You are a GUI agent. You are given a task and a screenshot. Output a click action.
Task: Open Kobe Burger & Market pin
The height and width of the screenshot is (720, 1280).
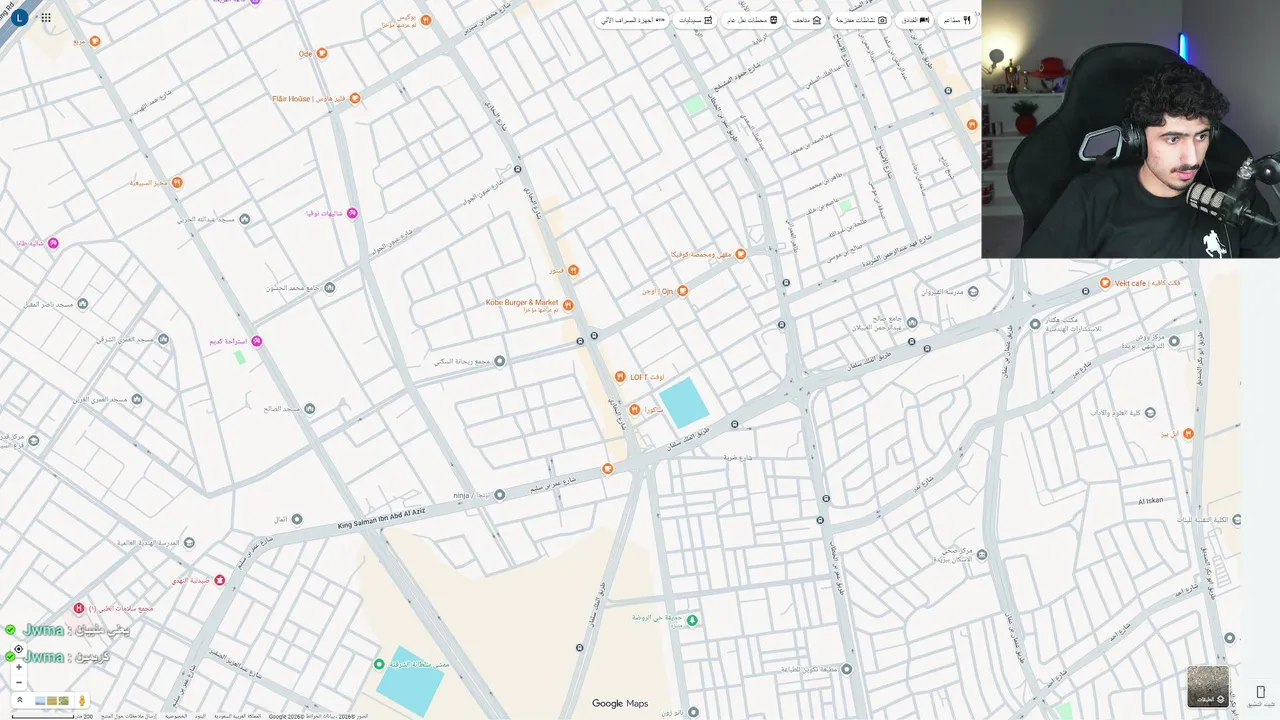pyautogui.click(x=567, y=304)
